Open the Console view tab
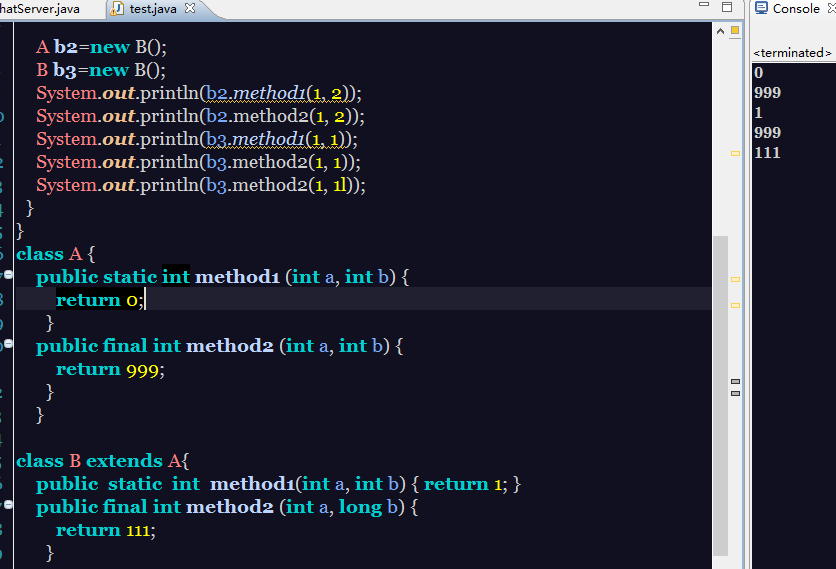This screenshot has width=836, height=569. 795,9
